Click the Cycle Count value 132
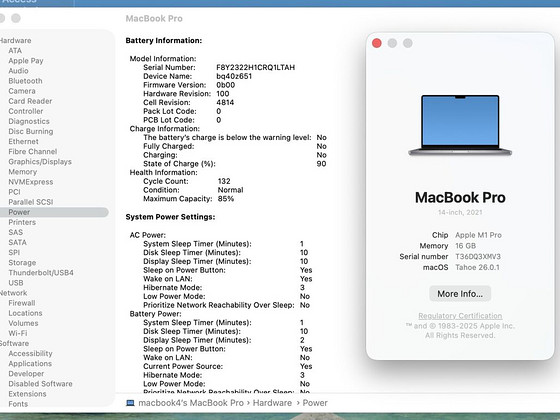The height and width of the screenshot is (420, 560). coord(224,181)
